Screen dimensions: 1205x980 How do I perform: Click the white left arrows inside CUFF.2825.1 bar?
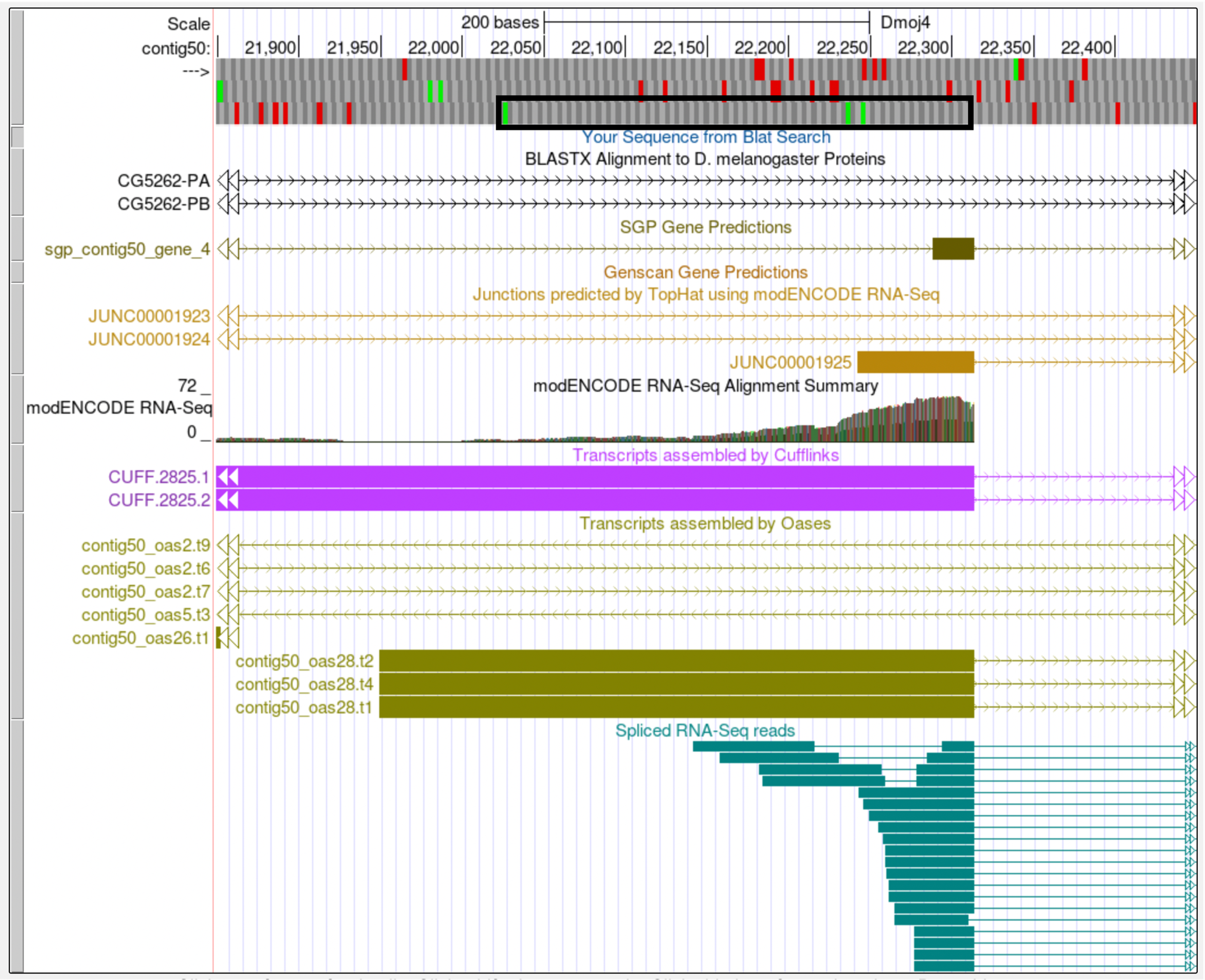228,477
